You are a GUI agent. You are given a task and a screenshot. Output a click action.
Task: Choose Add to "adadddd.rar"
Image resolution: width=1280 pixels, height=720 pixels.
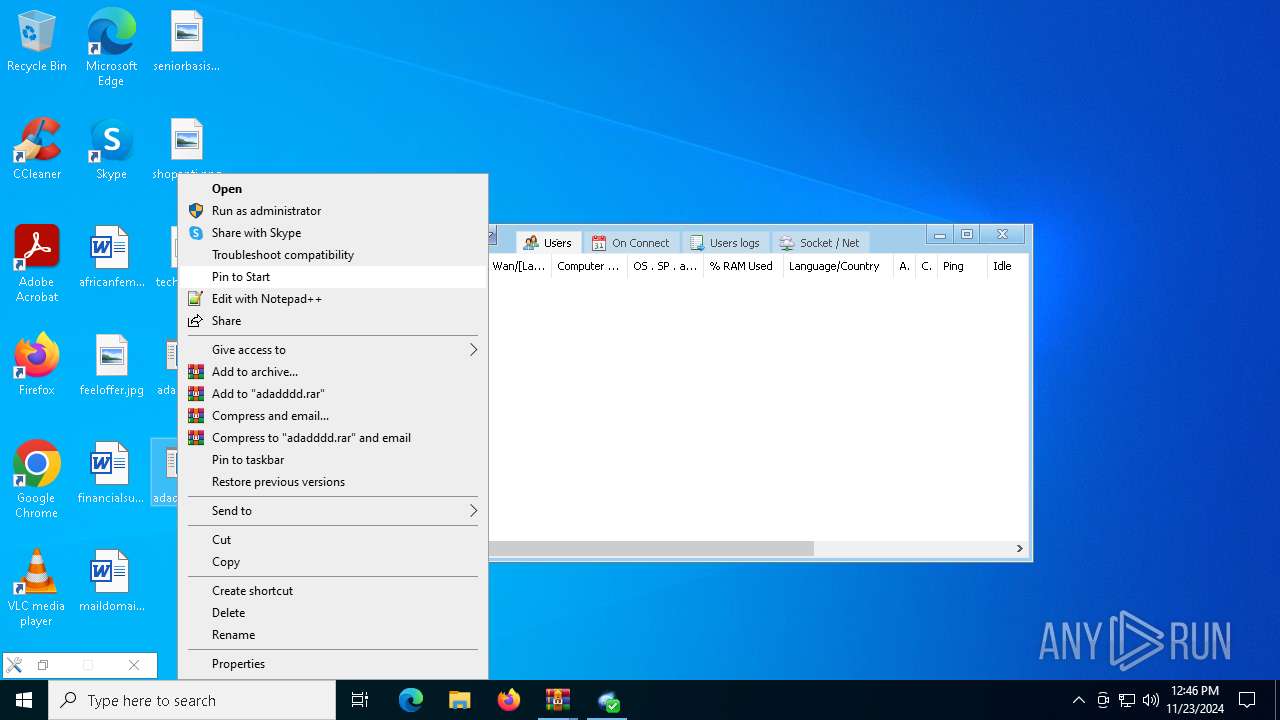click(x=333, y=394)
